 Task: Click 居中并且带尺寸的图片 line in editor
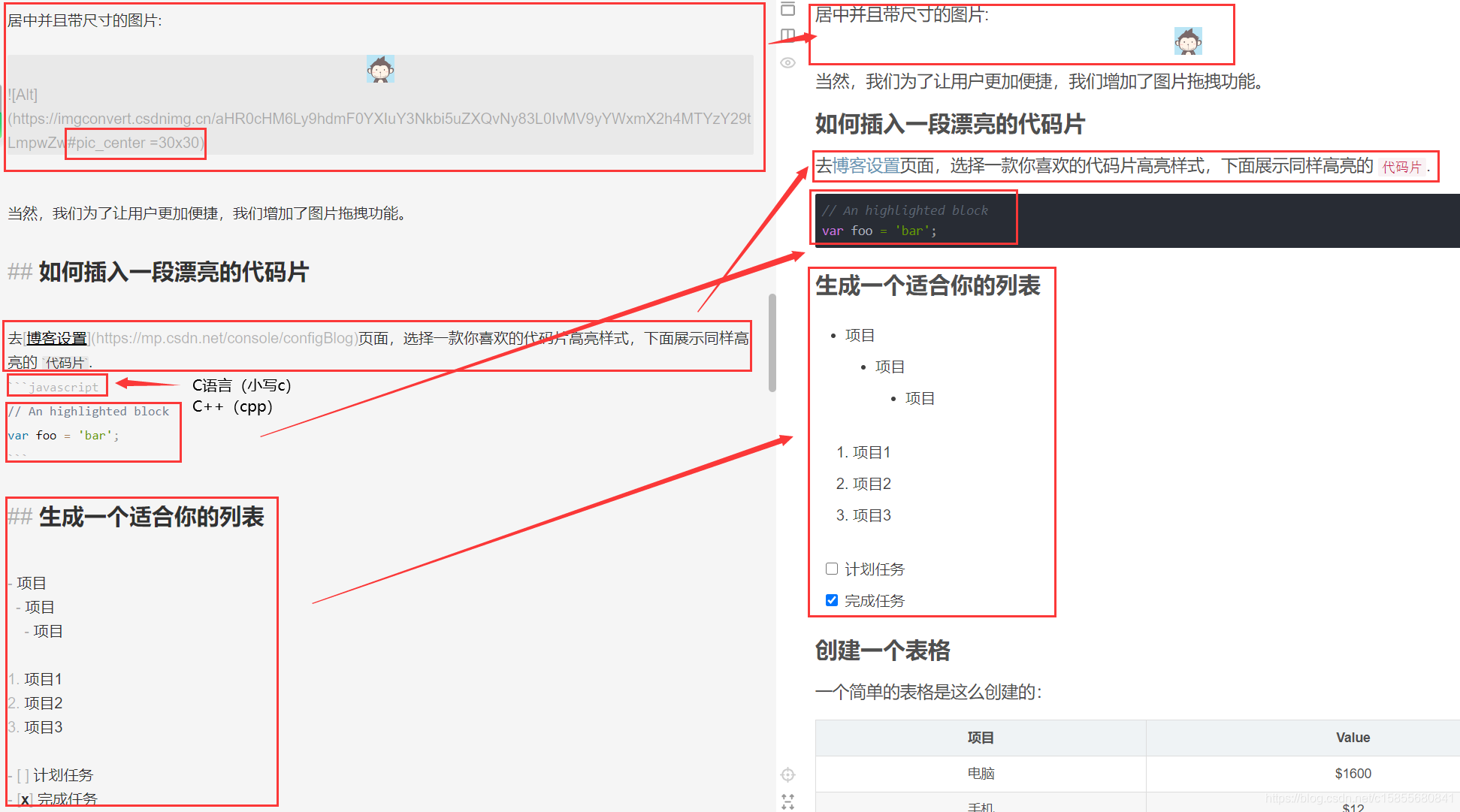point(85,20)
